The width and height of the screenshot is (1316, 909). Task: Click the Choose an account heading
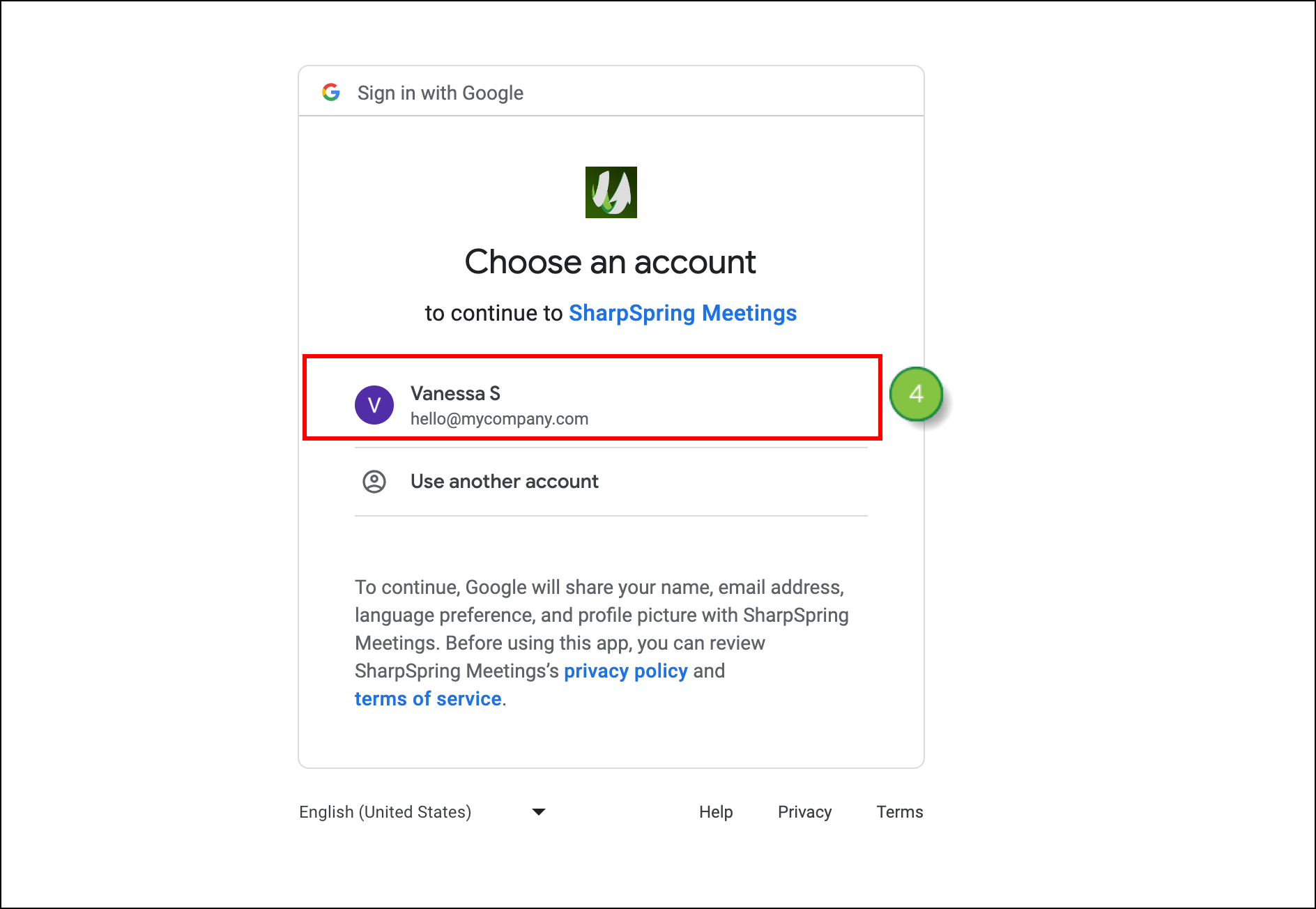click(x=611, y=262)
